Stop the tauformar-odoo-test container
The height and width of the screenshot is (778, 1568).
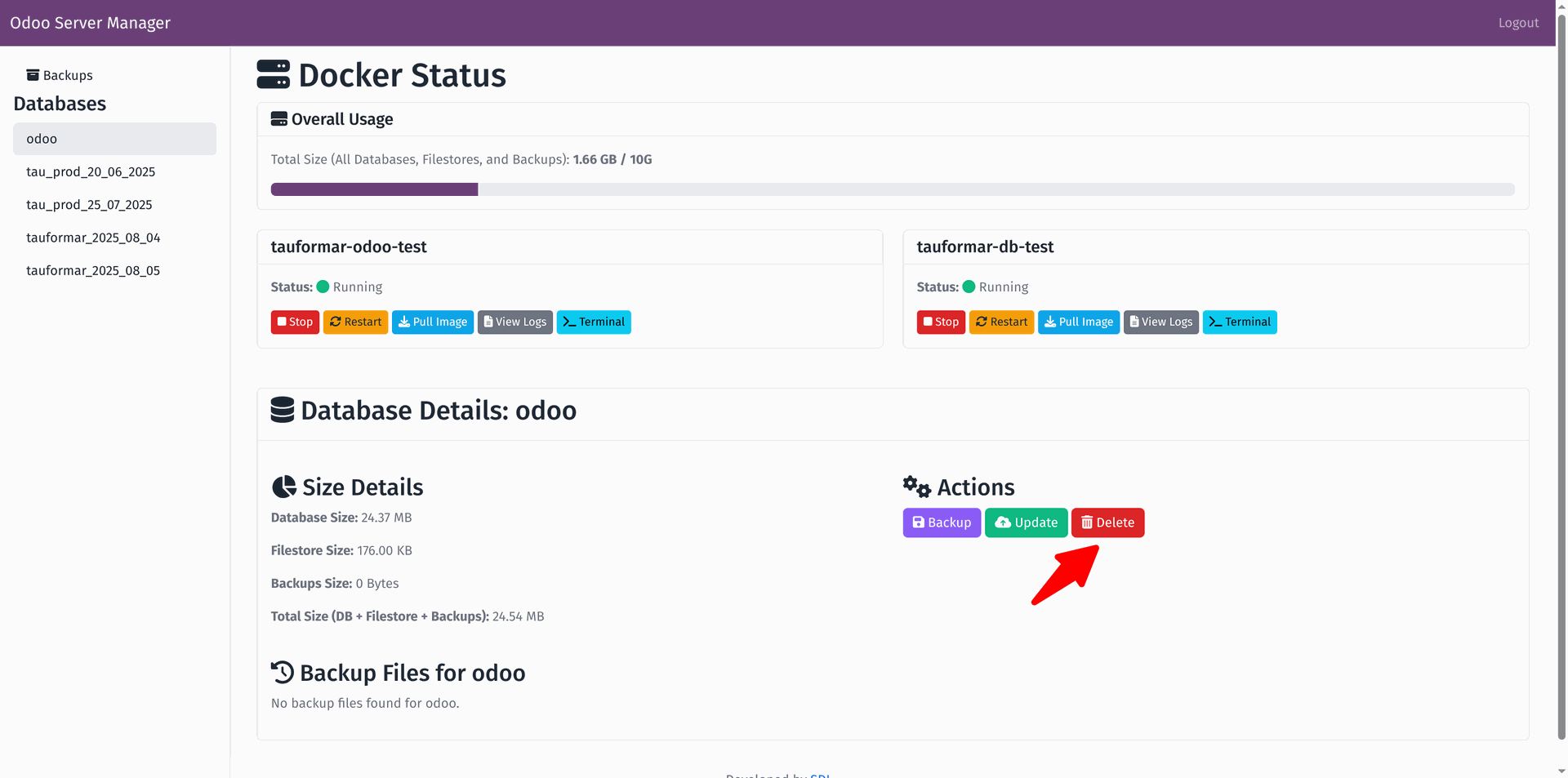[295, 322]
